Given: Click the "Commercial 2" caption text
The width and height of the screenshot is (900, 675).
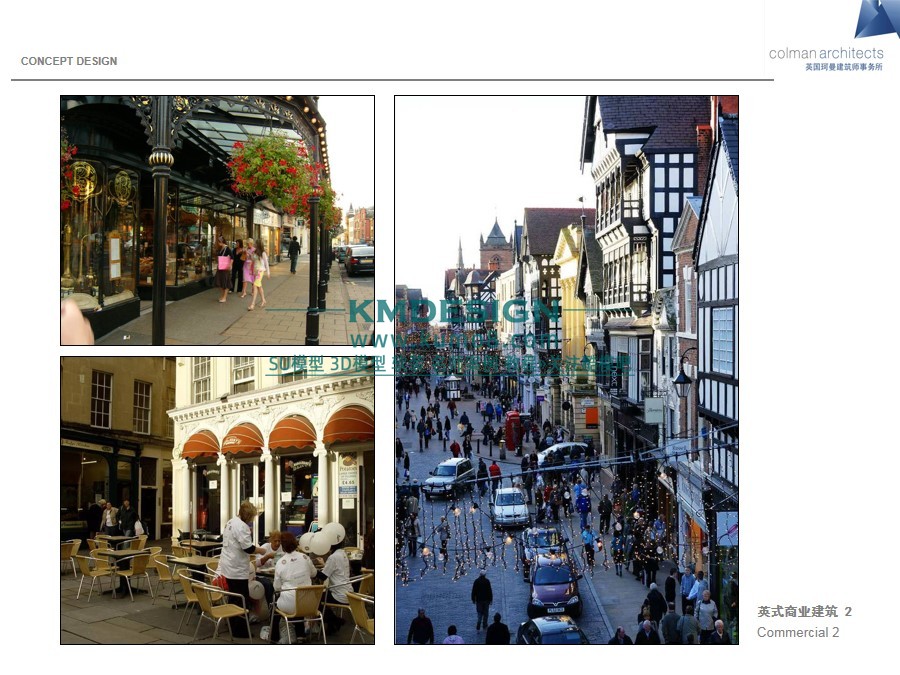Looking at the screenshot, I should (x=798, y=632).
